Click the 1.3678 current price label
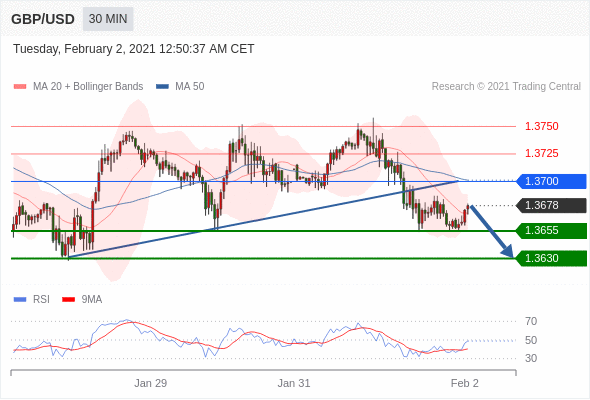The image size is (590, 400). click(x=551, y=205)
